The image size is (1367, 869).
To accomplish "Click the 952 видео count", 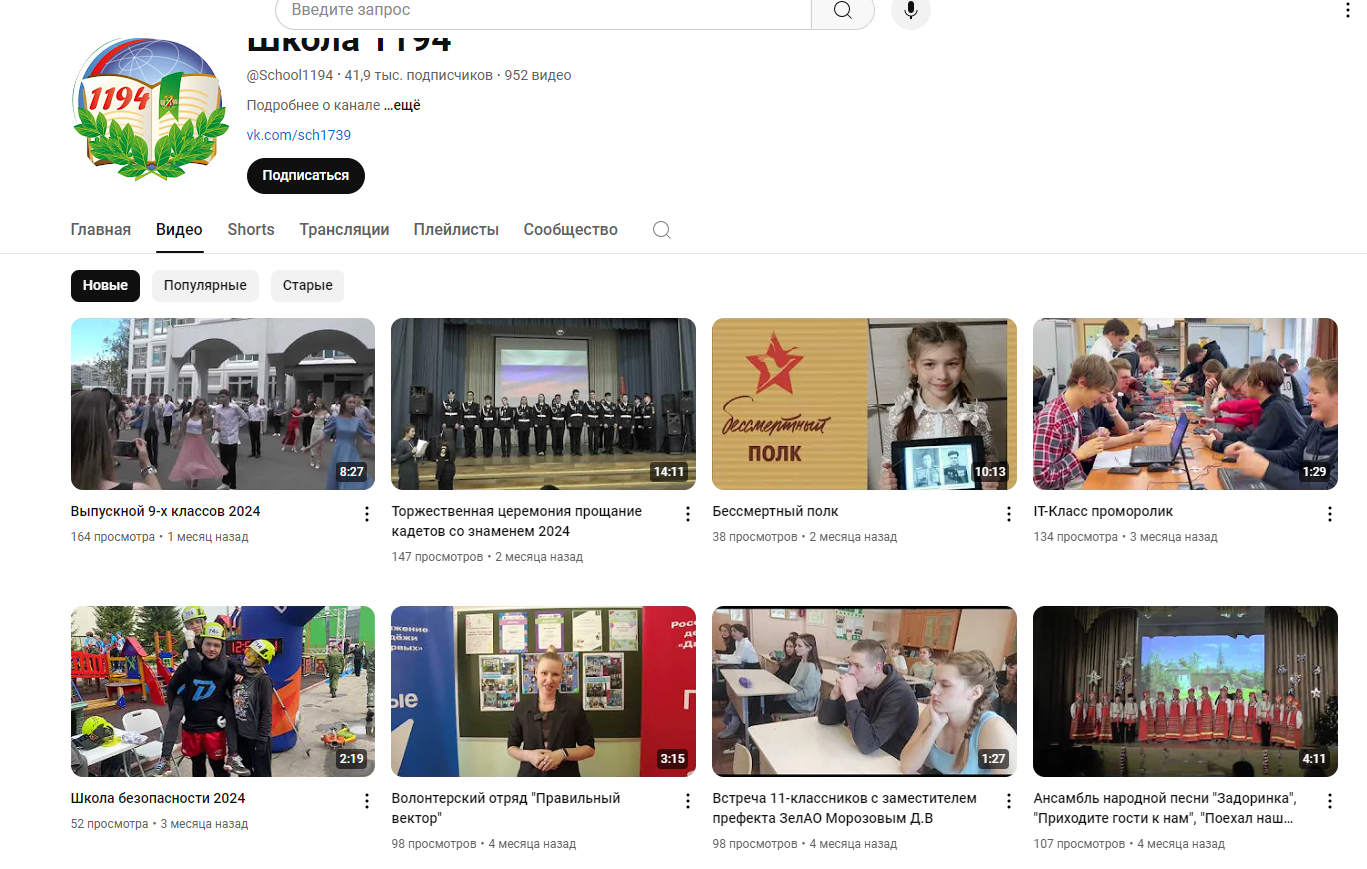I will 538,75.
